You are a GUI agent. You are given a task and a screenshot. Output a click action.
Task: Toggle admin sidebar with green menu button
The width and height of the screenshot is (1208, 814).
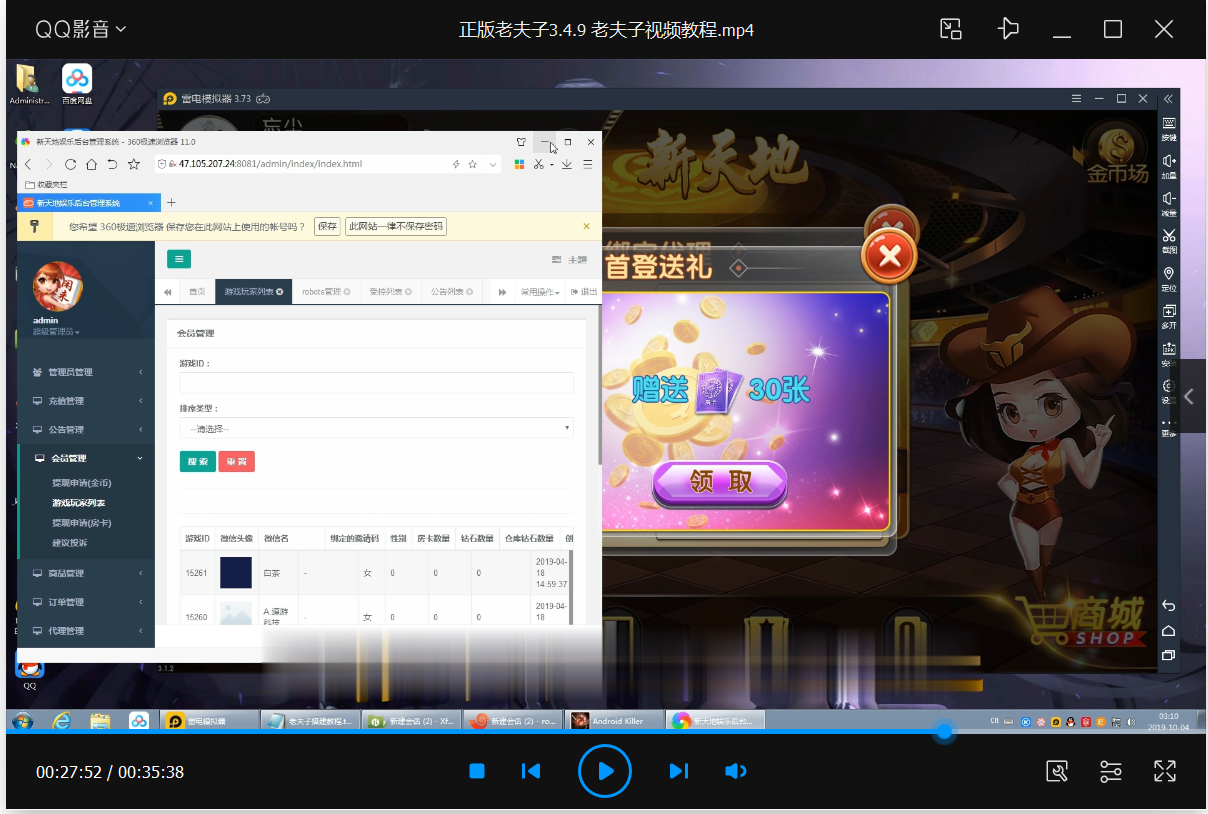pyautogui.click(x=179, y=259)
